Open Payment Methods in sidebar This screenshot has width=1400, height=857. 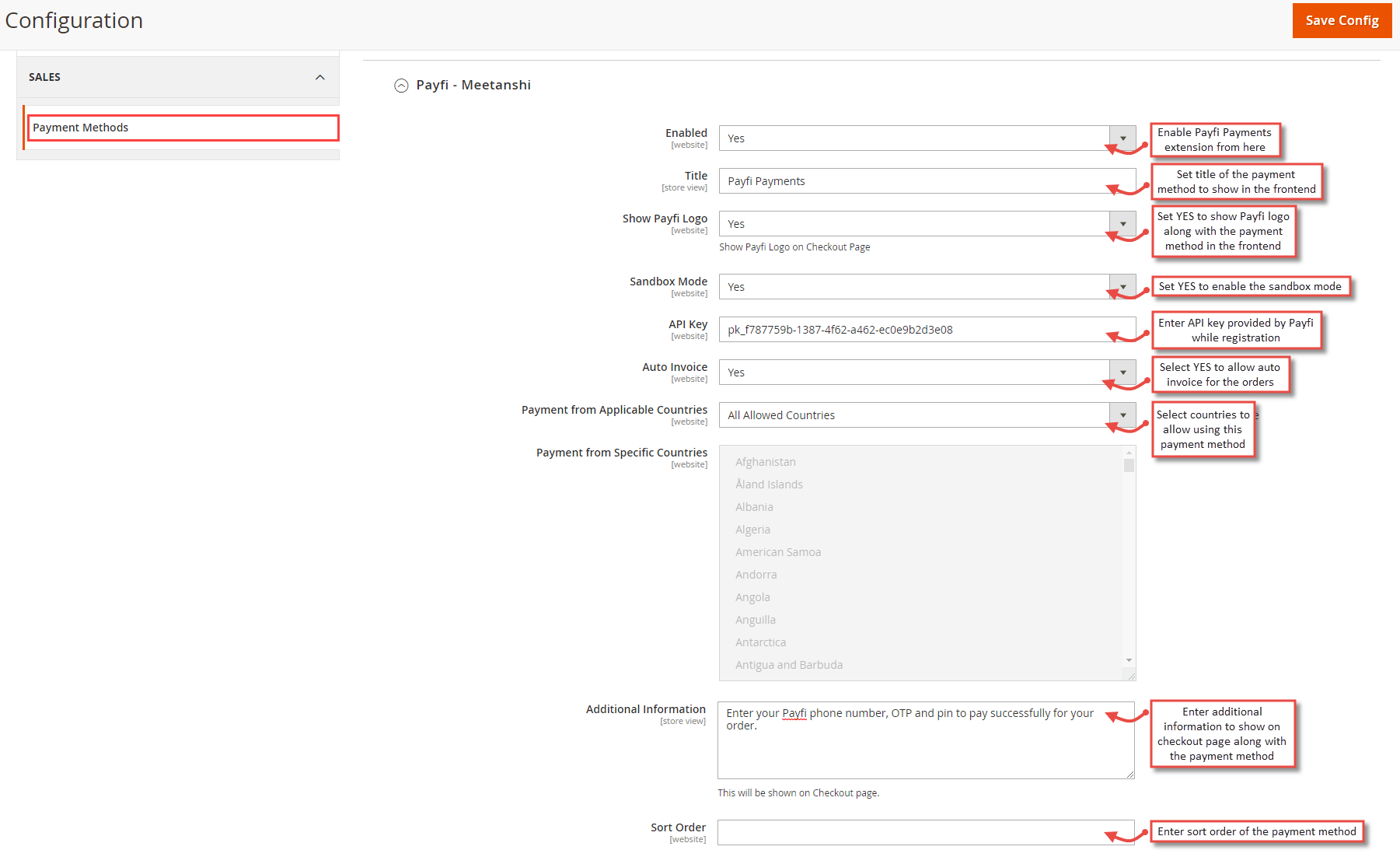coord(183,128)
